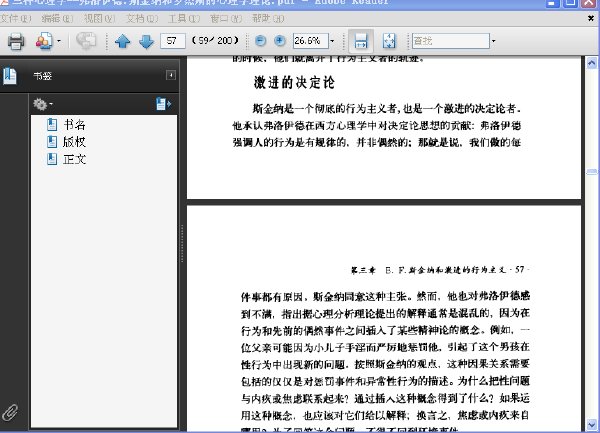
Task: Collapse the bookmarks panel header button
Action: [171, 75]
